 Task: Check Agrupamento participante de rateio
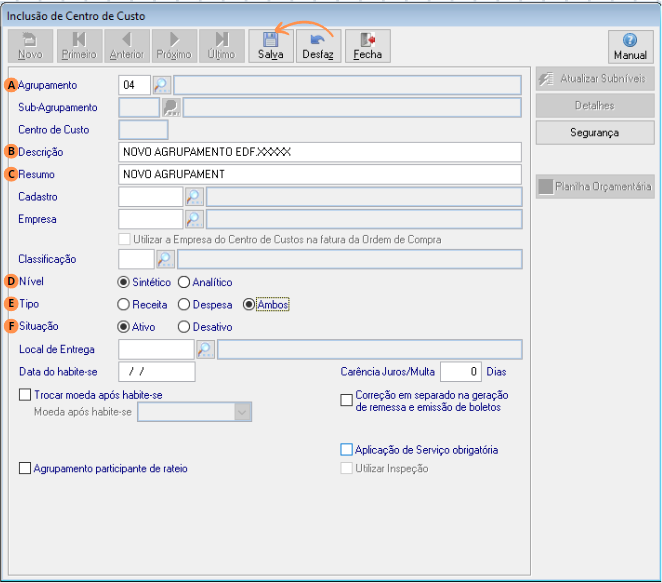click(x=25, y=468)
